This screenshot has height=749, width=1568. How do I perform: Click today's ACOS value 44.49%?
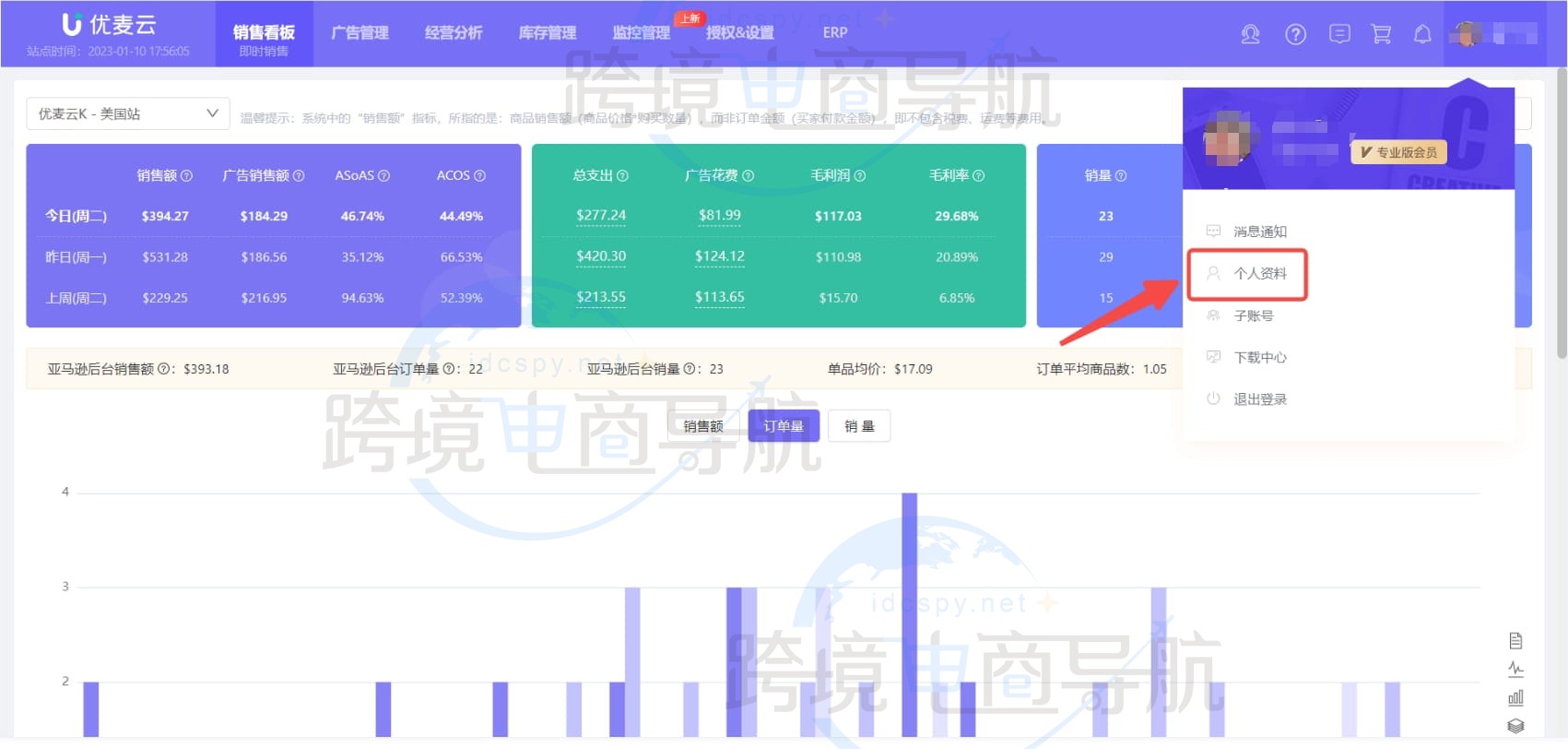[x=461, y=216]
